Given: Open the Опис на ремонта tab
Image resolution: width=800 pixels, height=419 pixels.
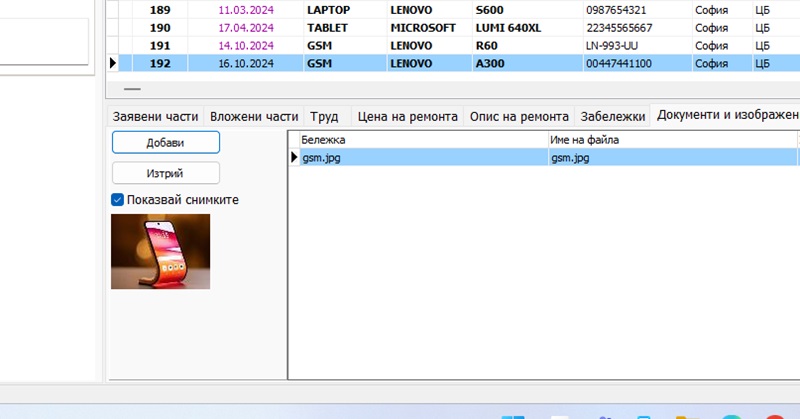Looking at the screenshot, I should [x=519, y=116].
